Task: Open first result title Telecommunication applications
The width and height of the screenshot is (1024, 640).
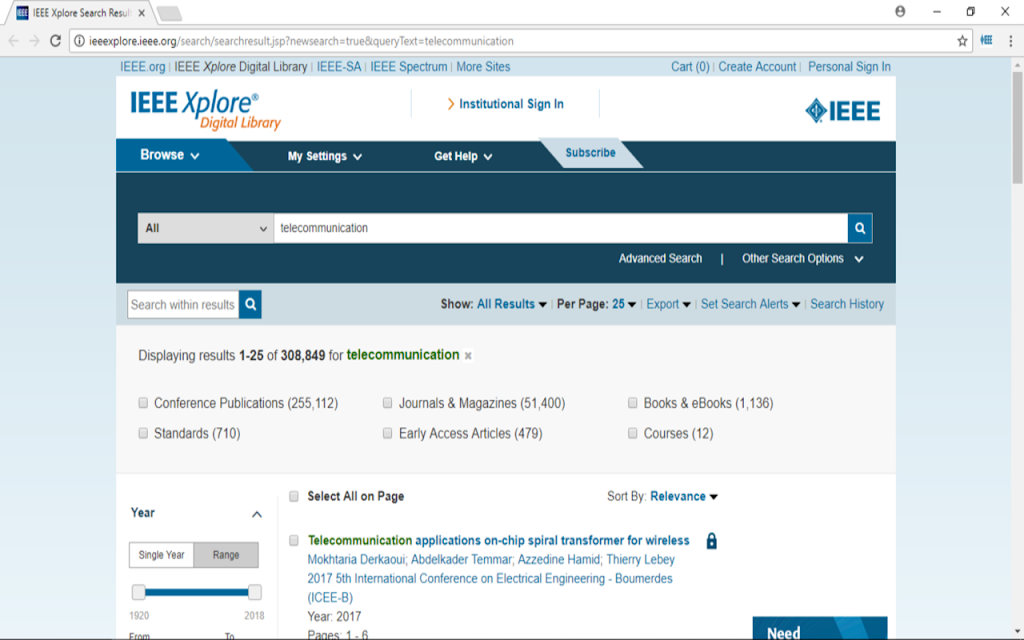Action: pyautogui.click(x=498, y=541)
